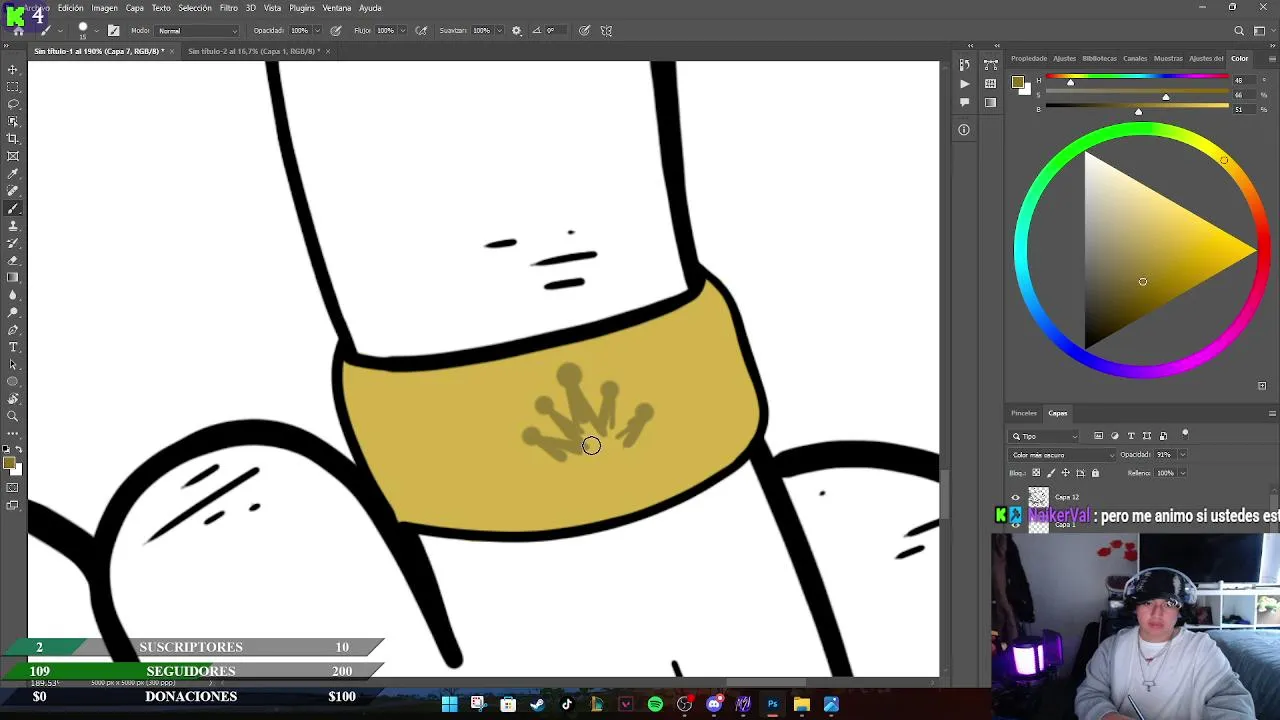Image resolution: width=1280 pixels, height=720 pixels.
Task: Open the Opacidad dropdown in options bar
Action: (x=318, y=31)
